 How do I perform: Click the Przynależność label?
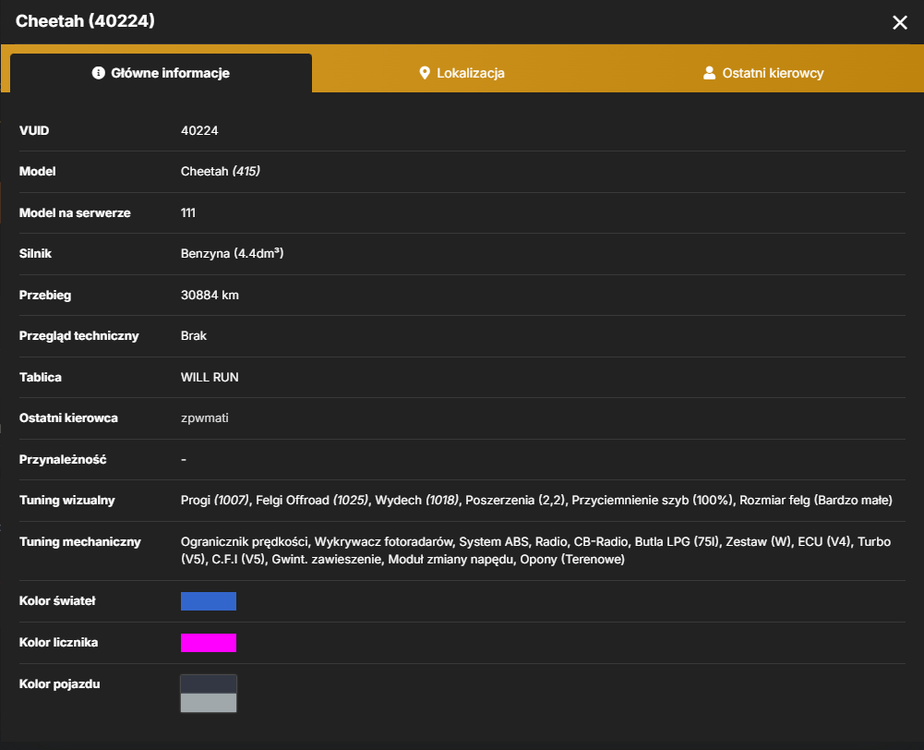[x=62, y=459]
